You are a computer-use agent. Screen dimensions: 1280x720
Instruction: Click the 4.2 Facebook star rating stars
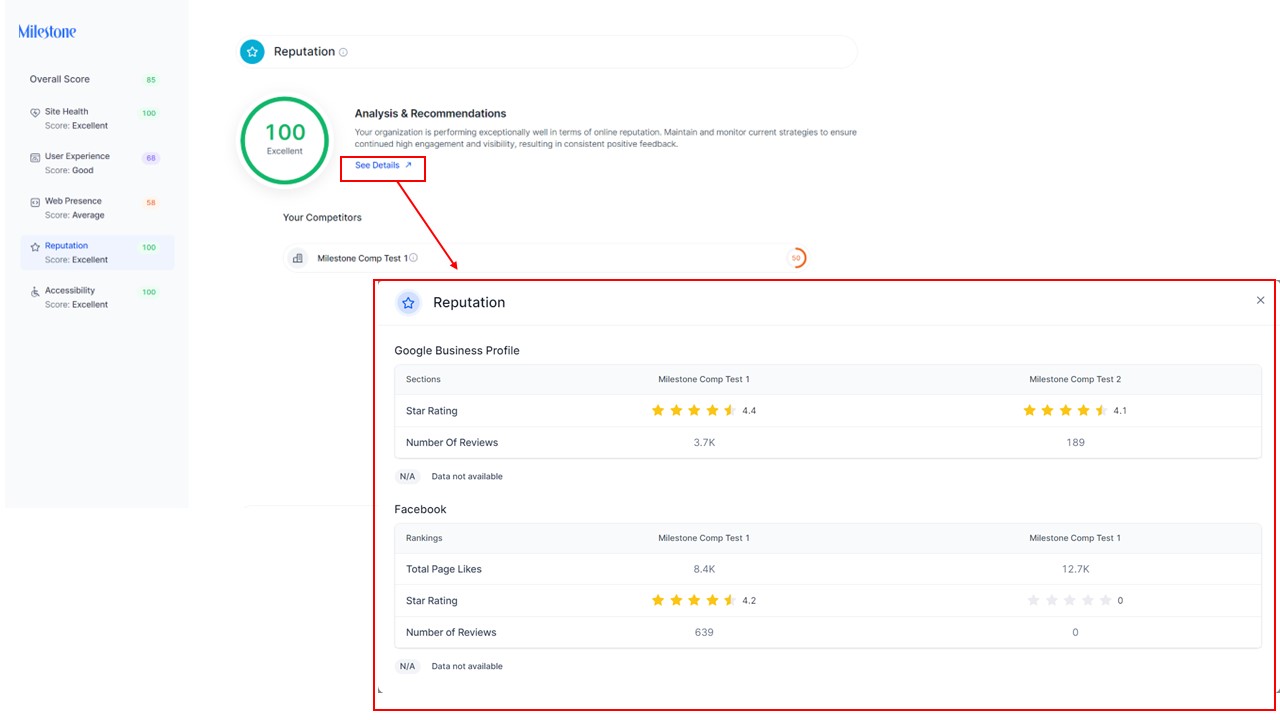point(694,601)
